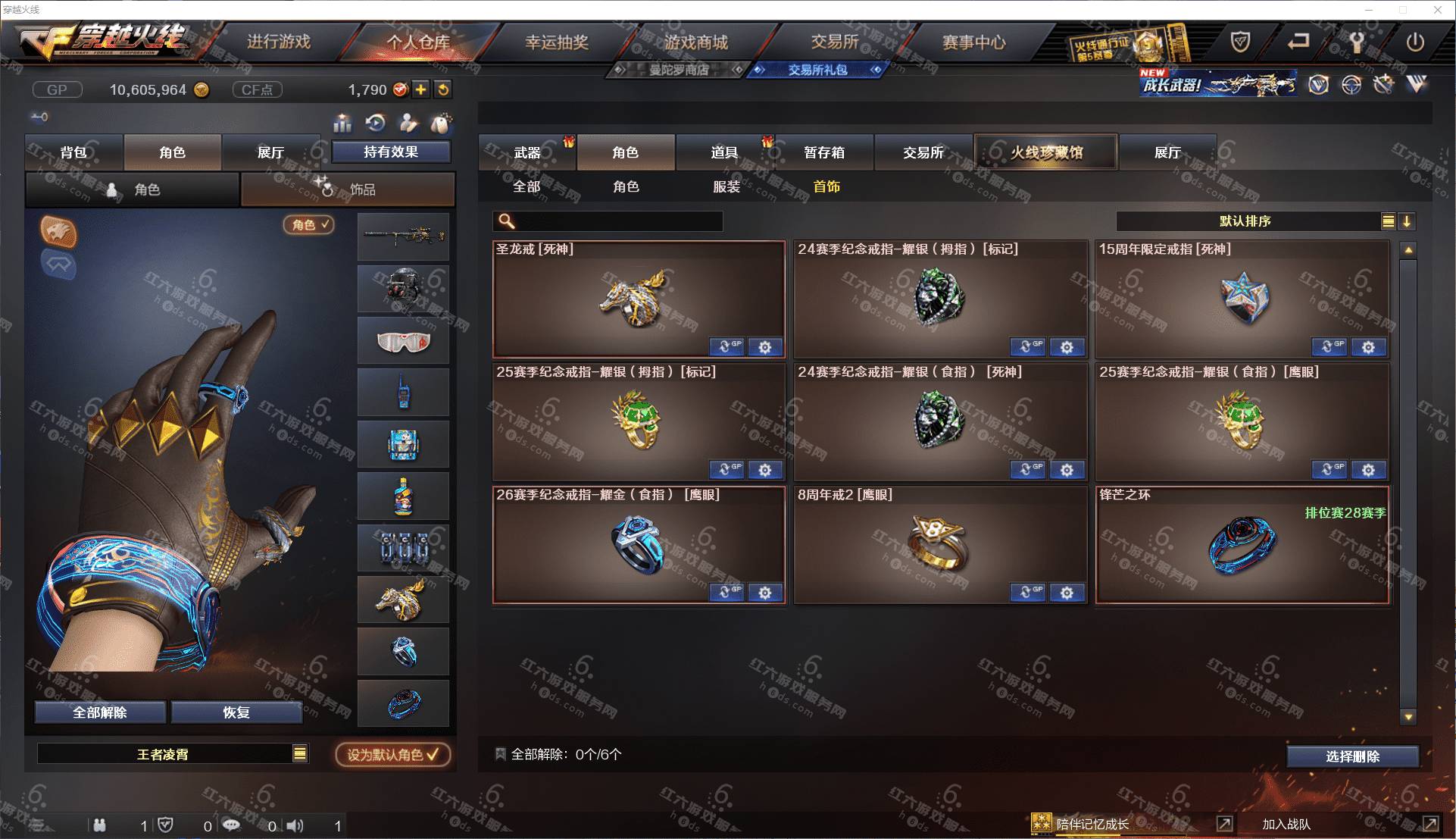
Task: Click the statistics bar chart icon
Action: 342,123
